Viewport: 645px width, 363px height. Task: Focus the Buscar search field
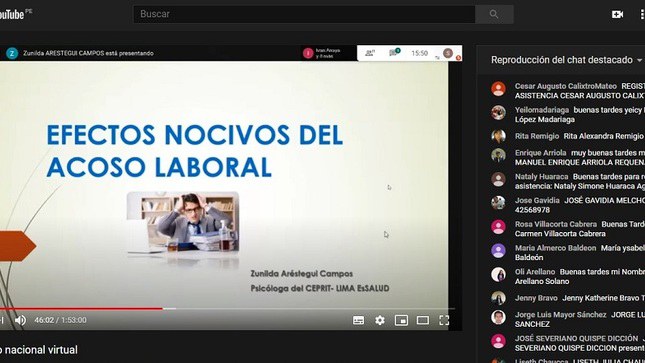pos(304,14)
